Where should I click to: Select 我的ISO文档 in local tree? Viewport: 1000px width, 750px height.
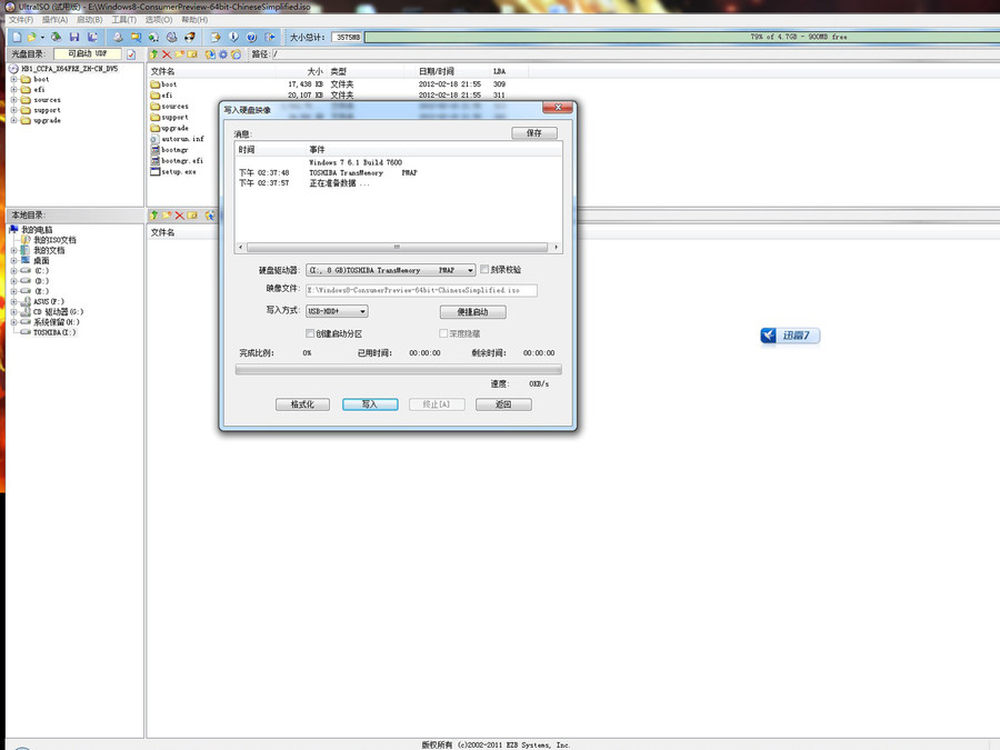(x=54, y=240)
